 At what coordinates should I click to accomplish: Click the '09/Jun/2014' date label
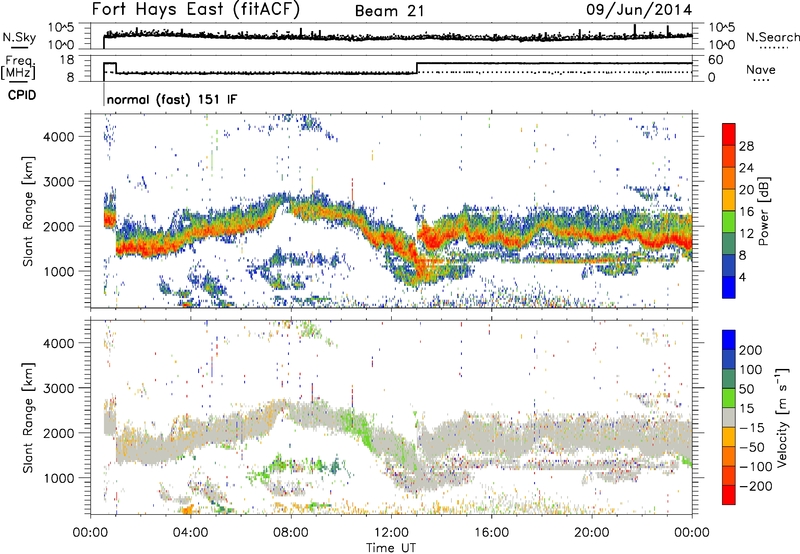[x=639, y=10]
